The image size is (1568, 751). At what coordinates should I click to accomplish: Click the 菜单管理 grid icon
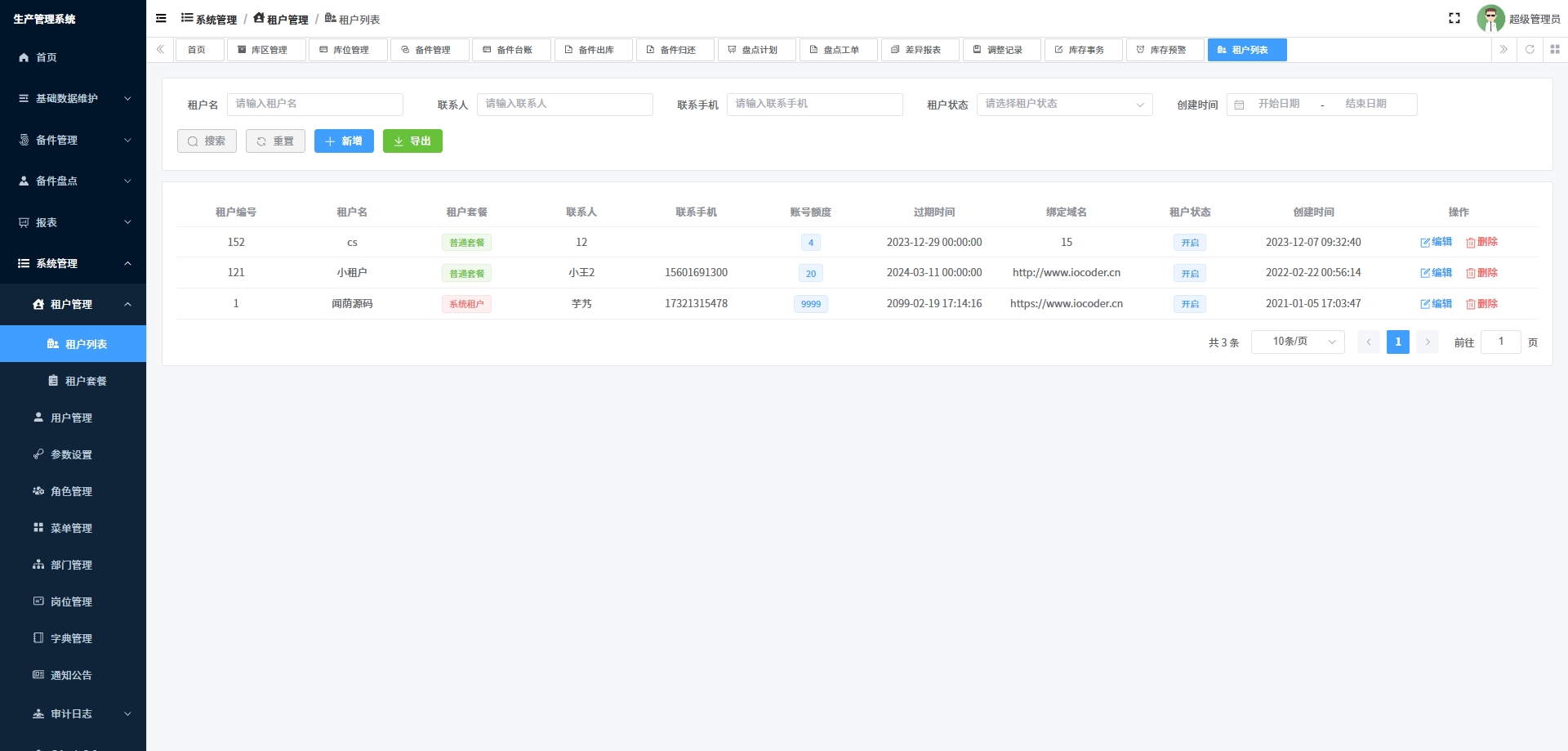pyautogui.click(x=38, y=527)
